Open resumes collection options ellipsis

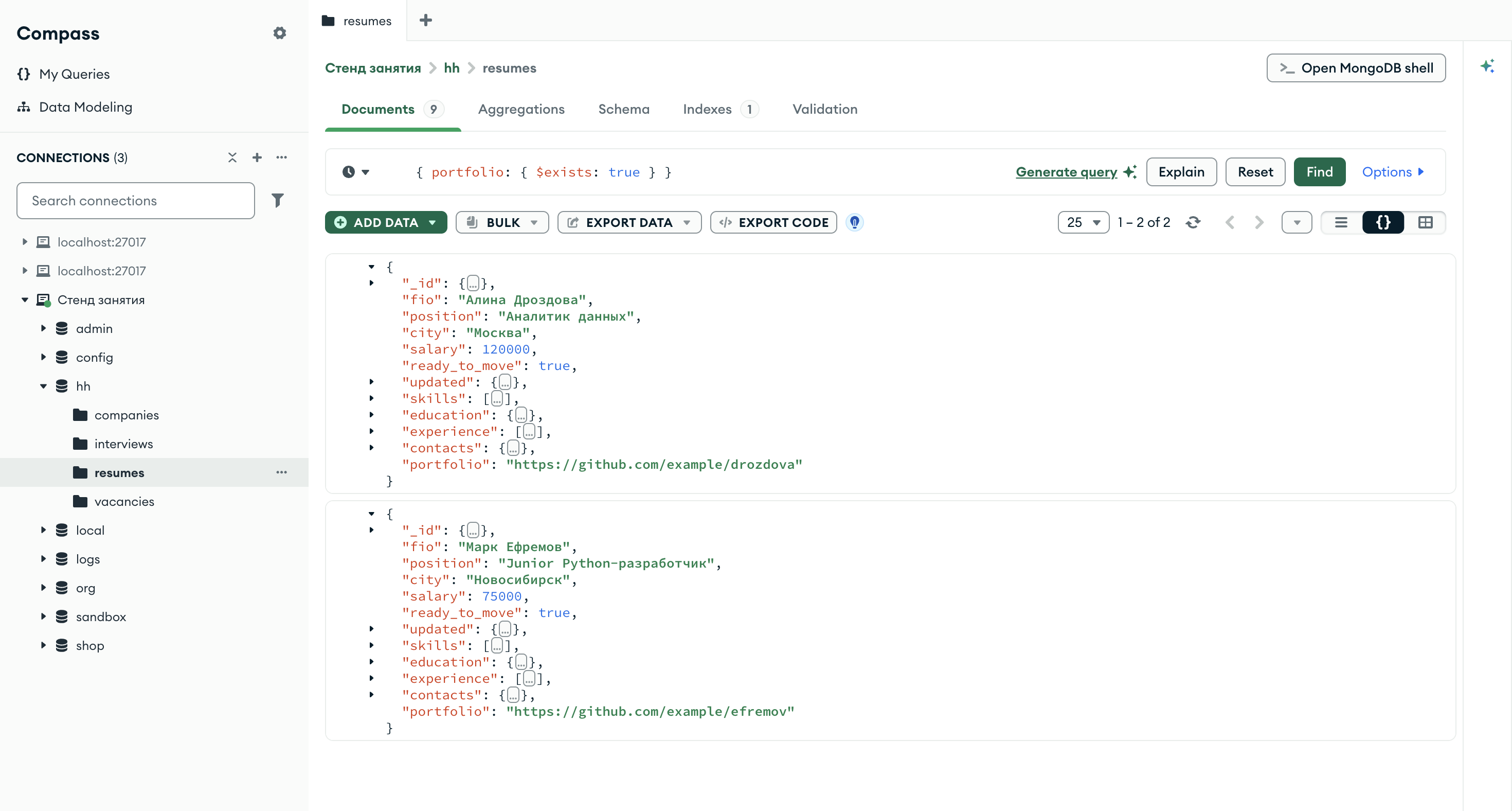[282, 472]
